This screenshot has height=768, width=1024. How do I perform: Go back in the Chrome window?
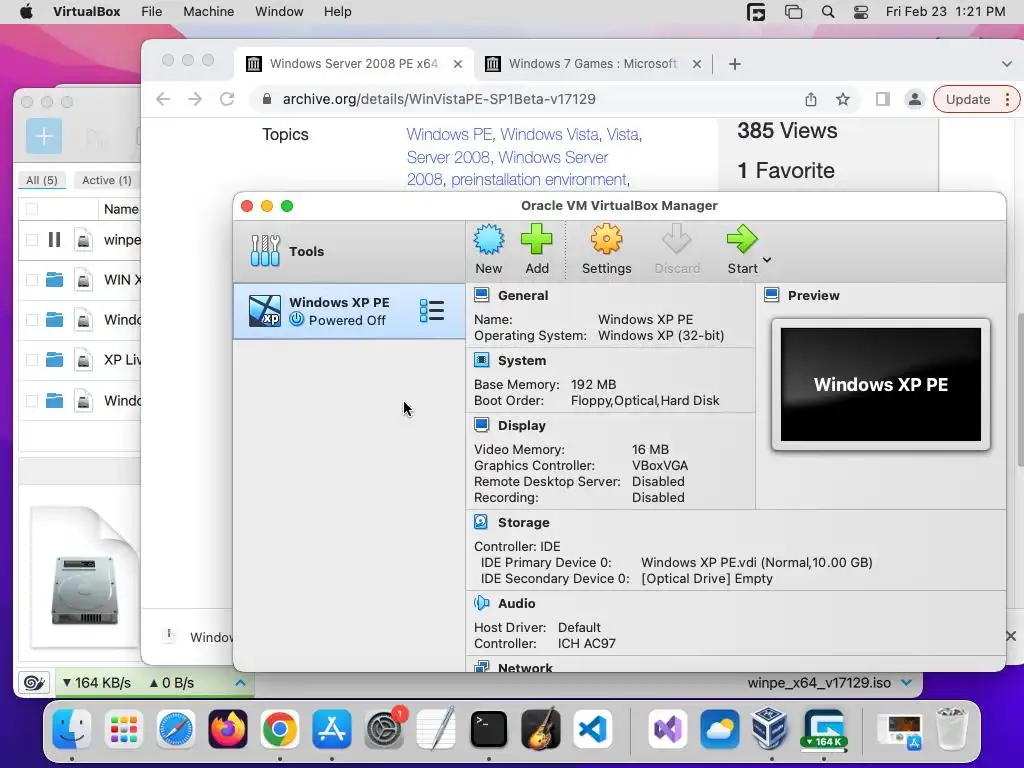click(x=163, y=99)
